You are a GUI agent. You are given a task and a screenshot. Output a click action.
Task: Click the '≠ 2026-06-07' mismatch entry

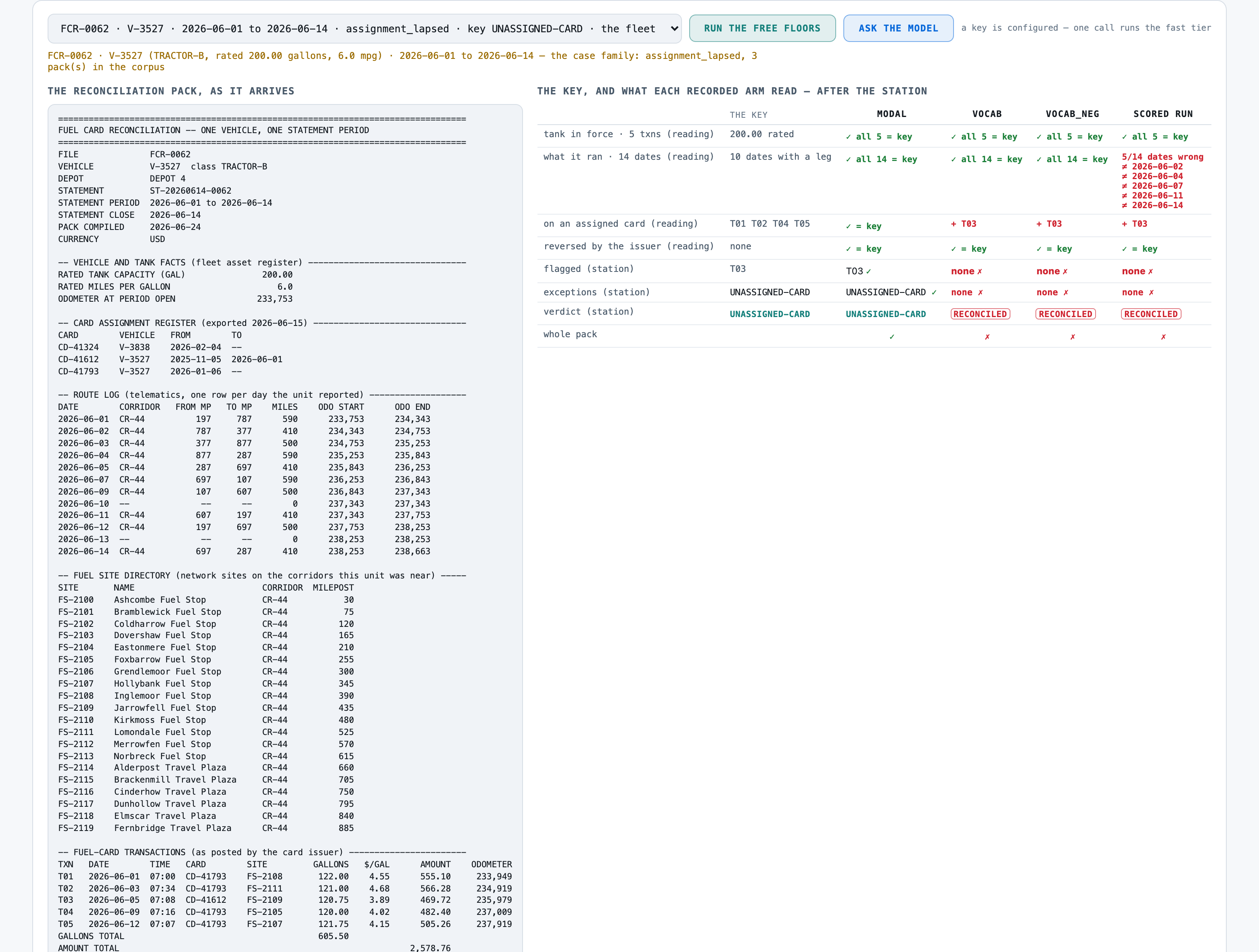click(1152, 186)
